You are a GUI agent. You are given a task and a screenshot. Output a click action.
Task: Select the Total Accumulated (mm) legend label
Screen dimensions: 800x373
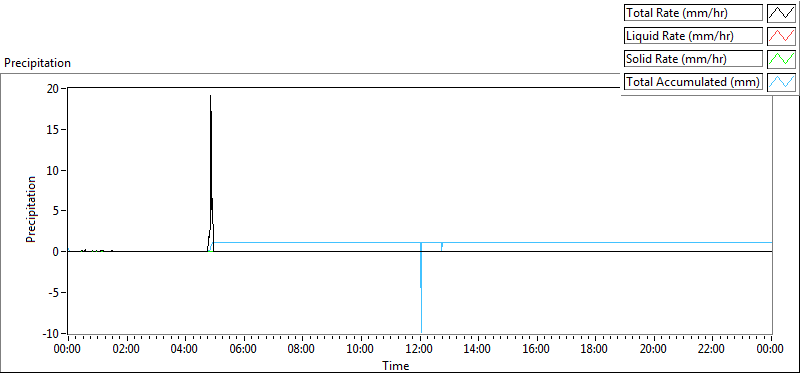pos(693,82)
